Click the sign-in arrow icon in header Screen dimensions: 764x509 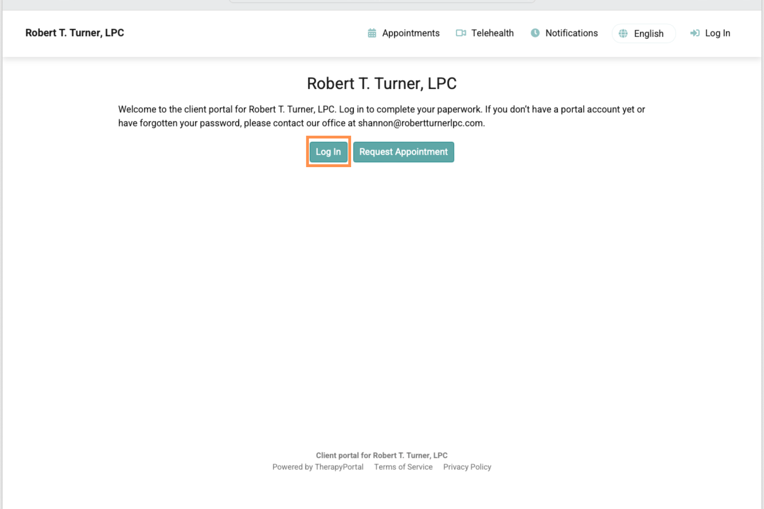coord(695,33)
